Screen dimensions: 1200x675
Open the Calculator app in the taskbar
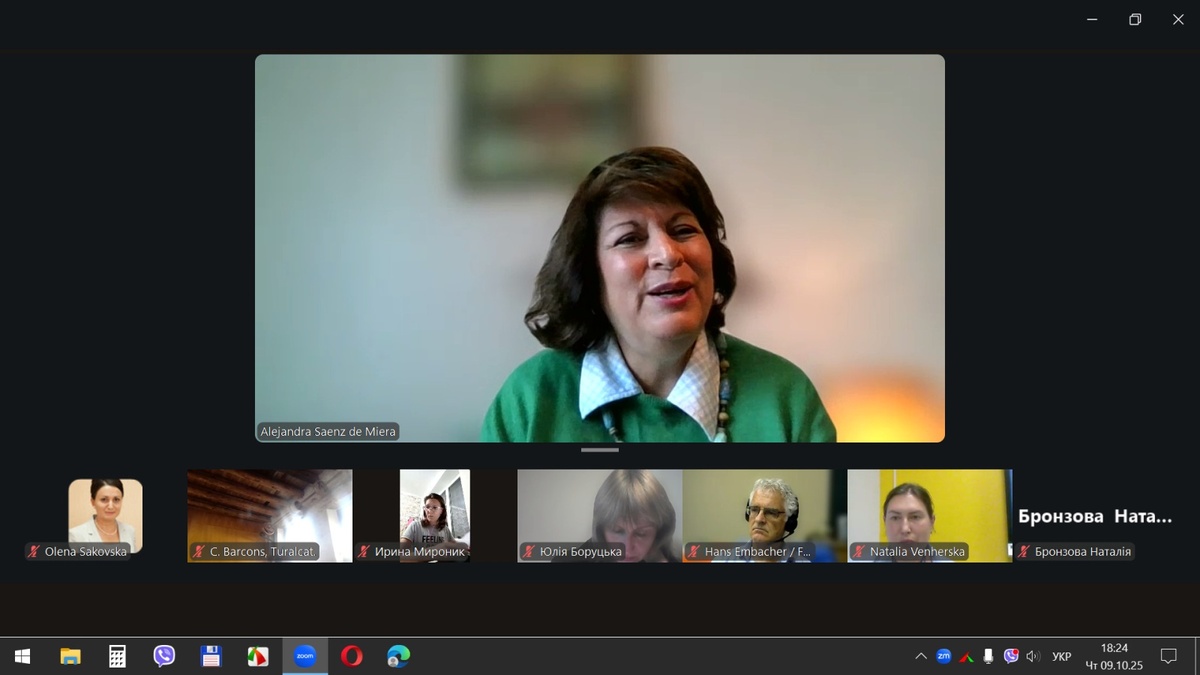[117, 656]
